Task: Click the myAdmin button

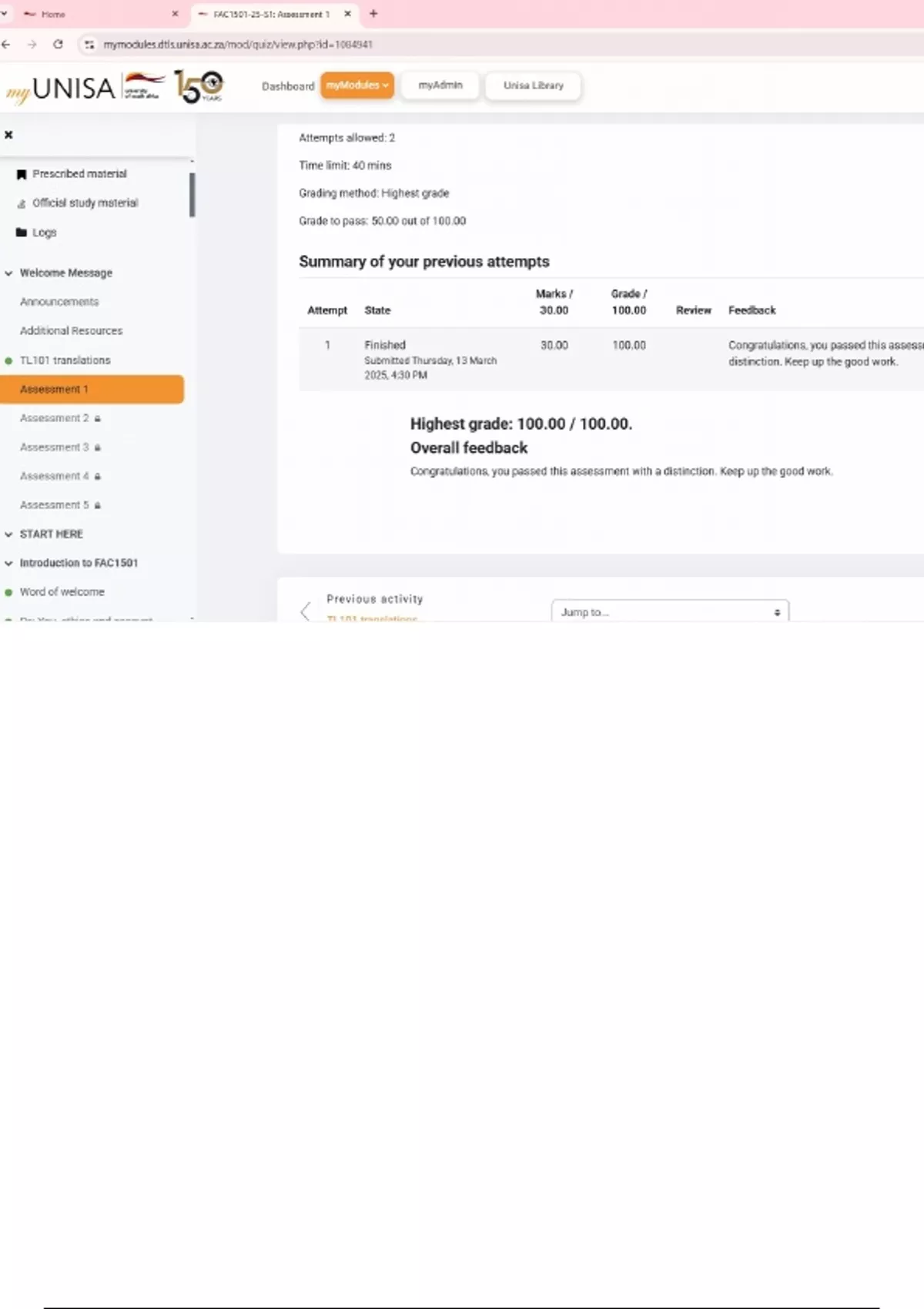Action: click(440, 85)
